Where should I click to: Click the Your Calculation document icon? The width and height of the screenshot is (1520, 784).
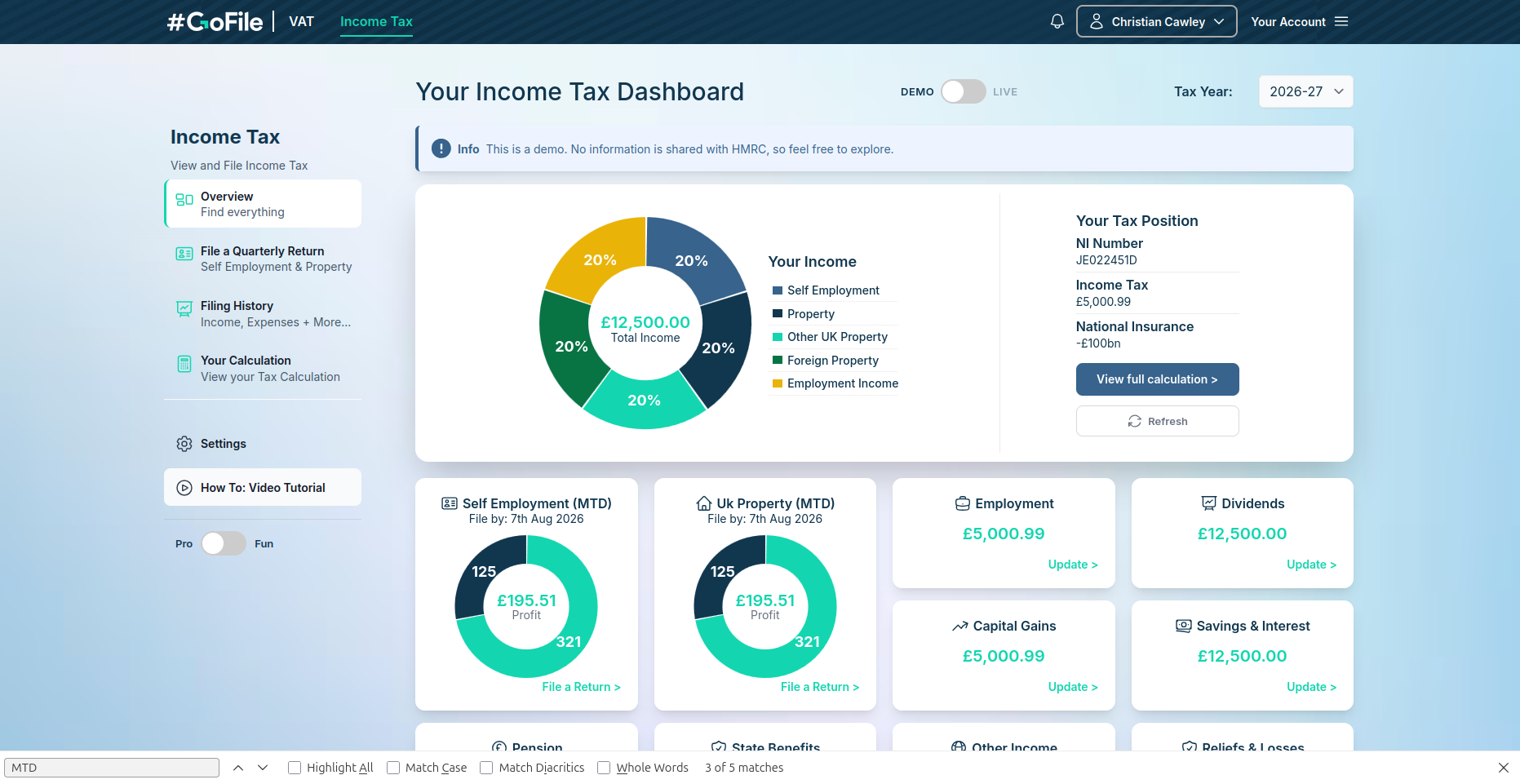click(x=183, y=364)
